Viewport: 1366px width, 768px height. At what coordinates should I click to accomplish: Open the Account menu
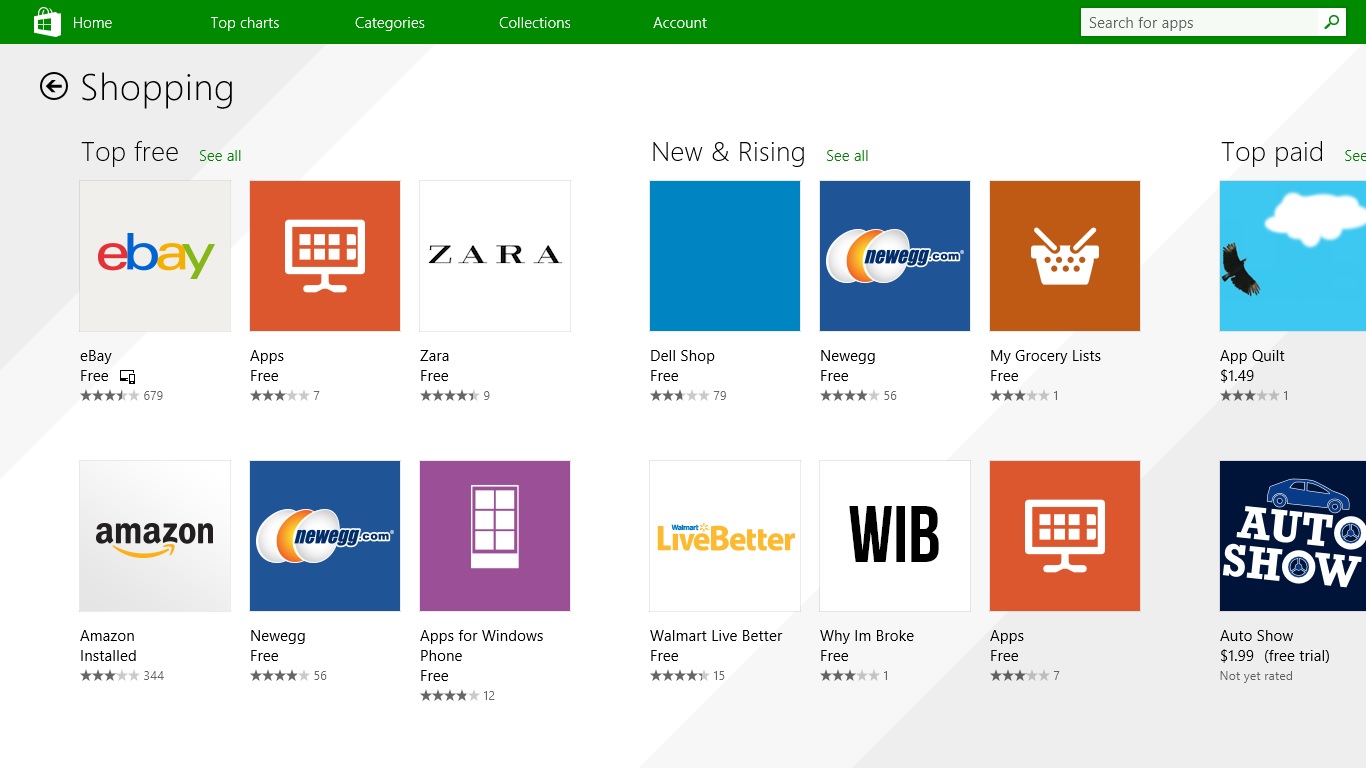click(680, 22)
